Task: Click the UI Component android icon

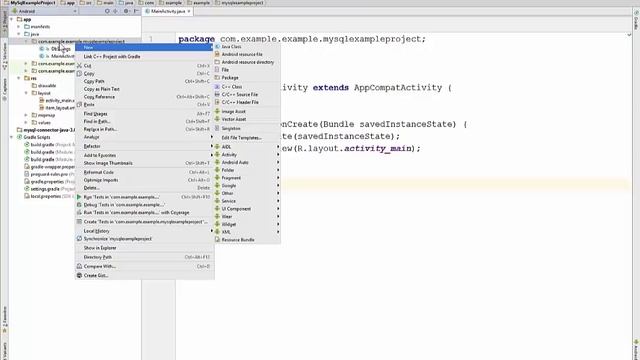Action: [217, 209]
